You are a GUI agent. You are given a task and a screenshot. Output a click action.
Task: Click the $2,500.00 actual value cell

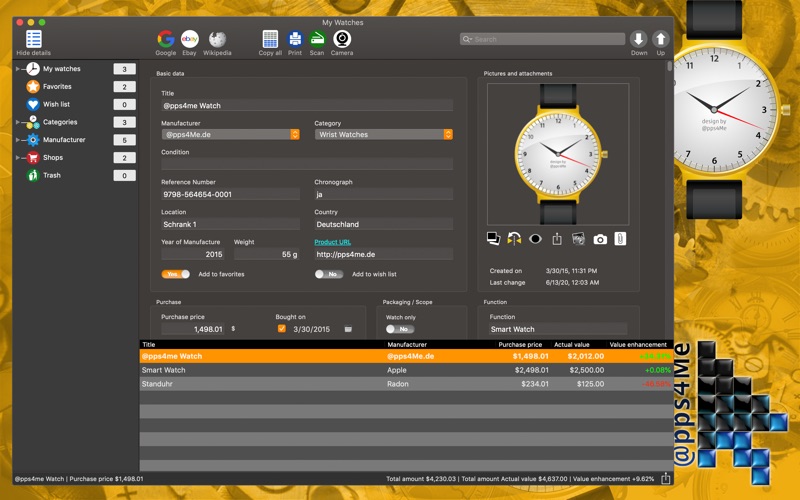587,370
